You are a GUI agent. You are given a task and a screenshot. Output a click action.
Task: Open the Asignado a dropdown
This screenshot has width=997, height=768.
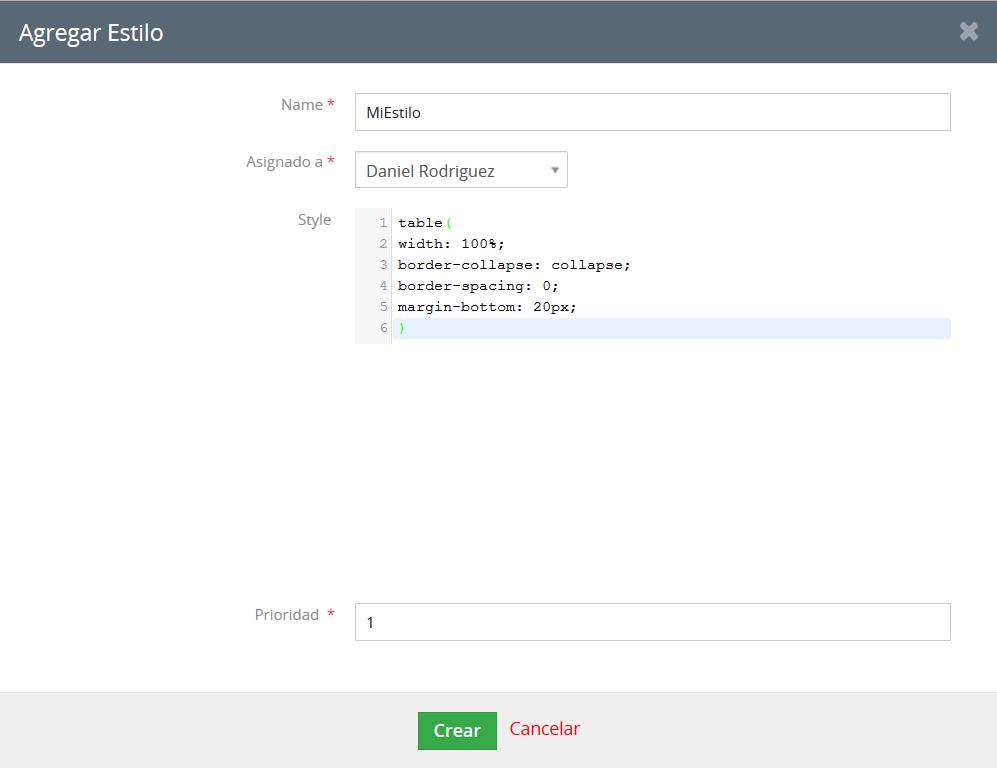[x=460, y=170]
